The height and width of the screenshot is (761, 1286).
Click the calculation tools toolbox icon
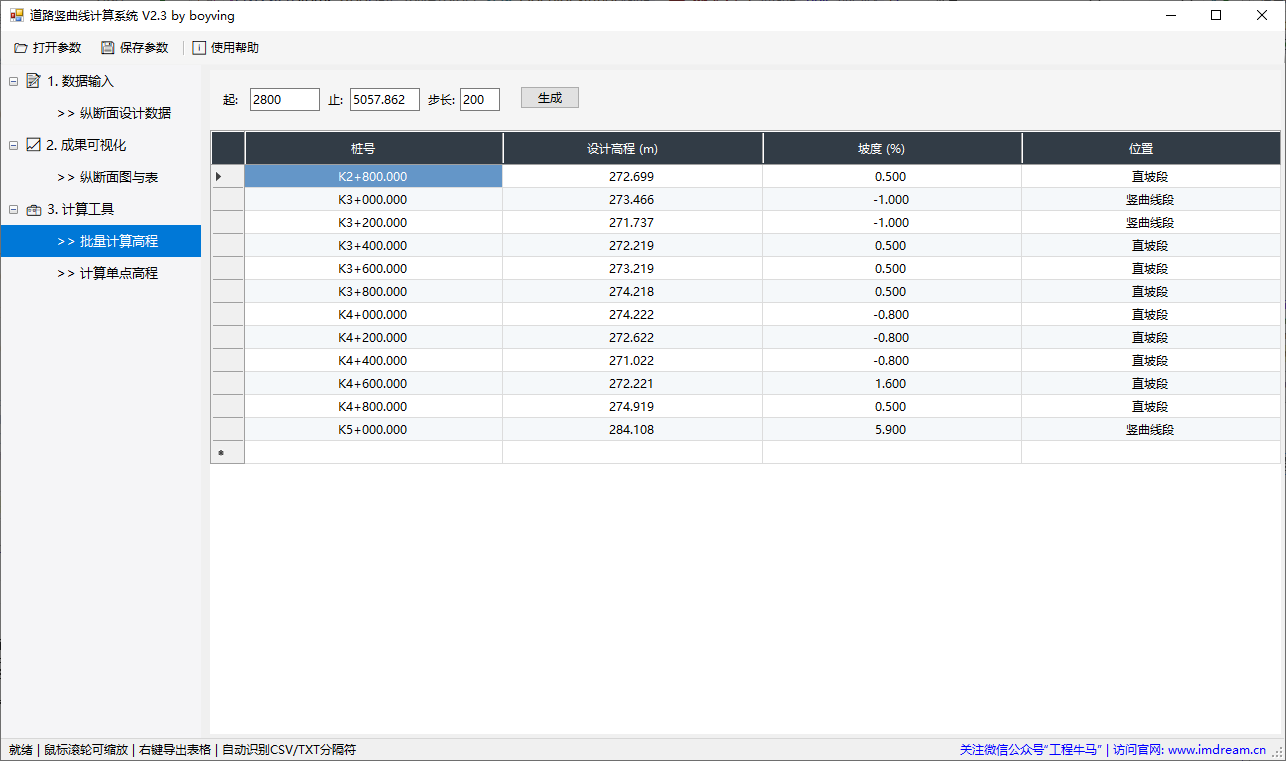pyautogui.click(x=33, y=209)
